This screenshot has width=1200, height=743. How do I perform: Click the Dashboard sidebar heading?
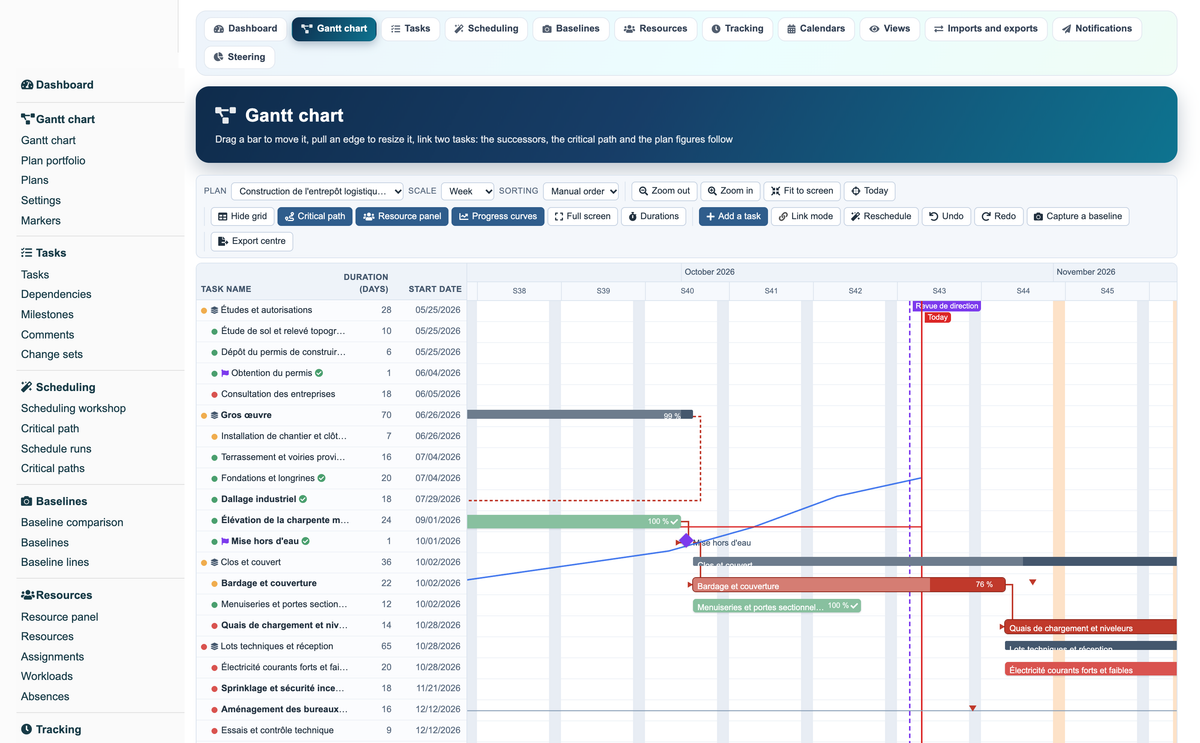click(57, 85)
